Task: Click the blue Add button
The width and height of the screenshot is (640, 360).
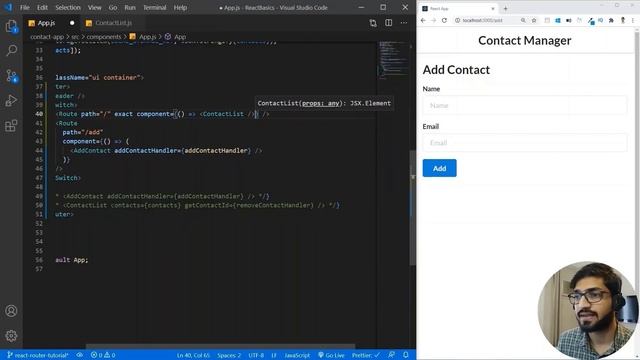Action: (440, 168)
